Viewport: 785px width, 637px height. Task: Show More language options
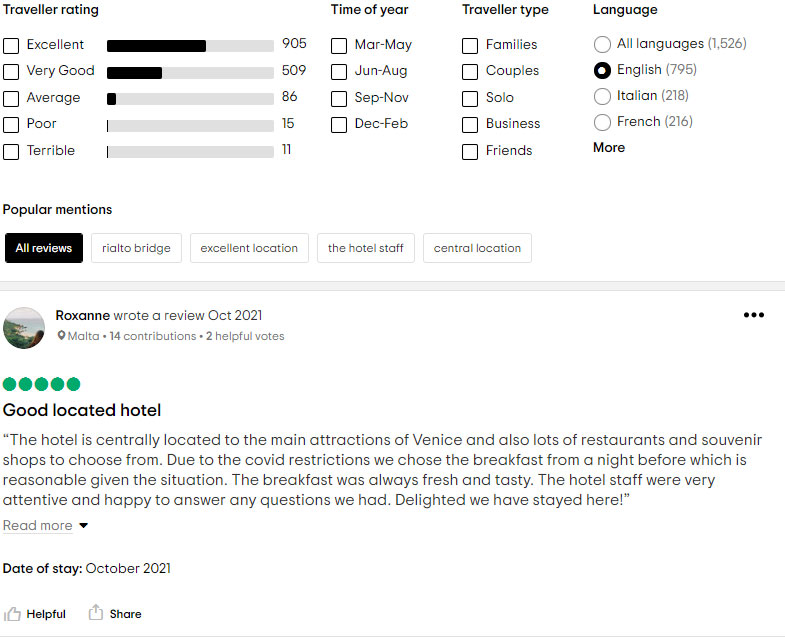click(609, 147)
